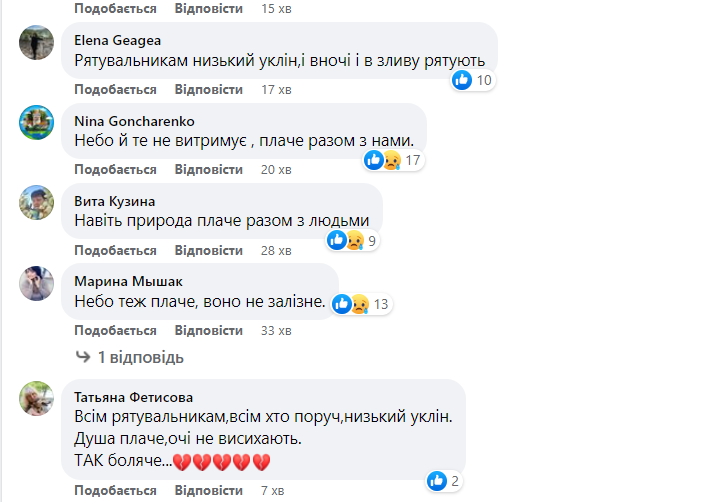Reply to Татьяна Фетисова's comment
The height and width of the screenshot is (502, 701).
208,491
